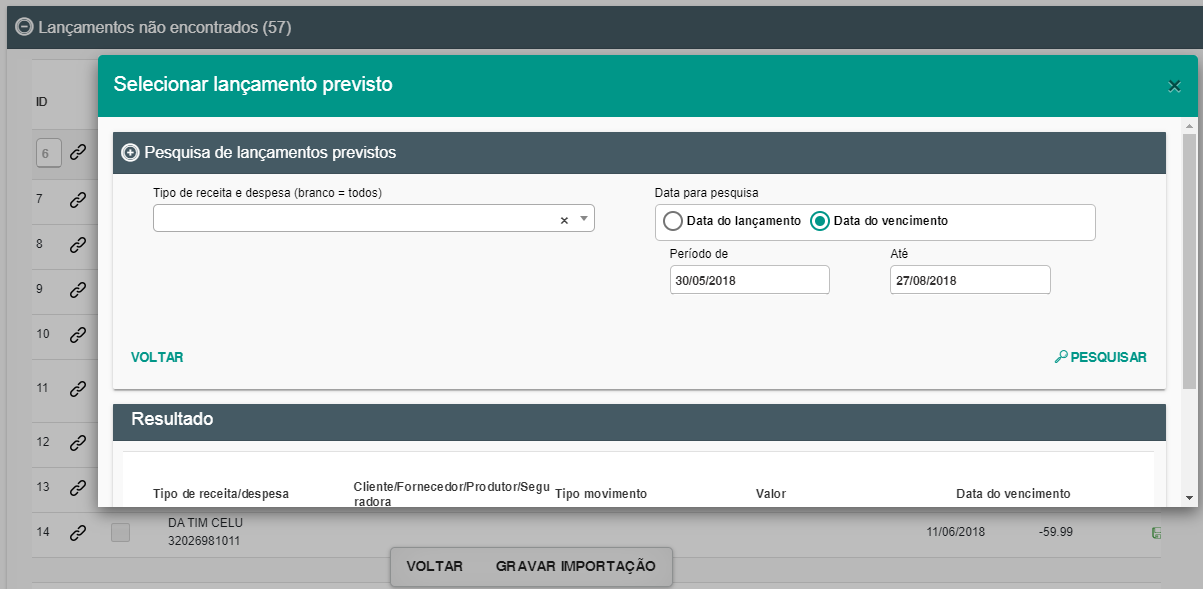Click link icon for row 10
Image resolution: width=1203 pixels, height=589 pixels.
tap(77, 335)
